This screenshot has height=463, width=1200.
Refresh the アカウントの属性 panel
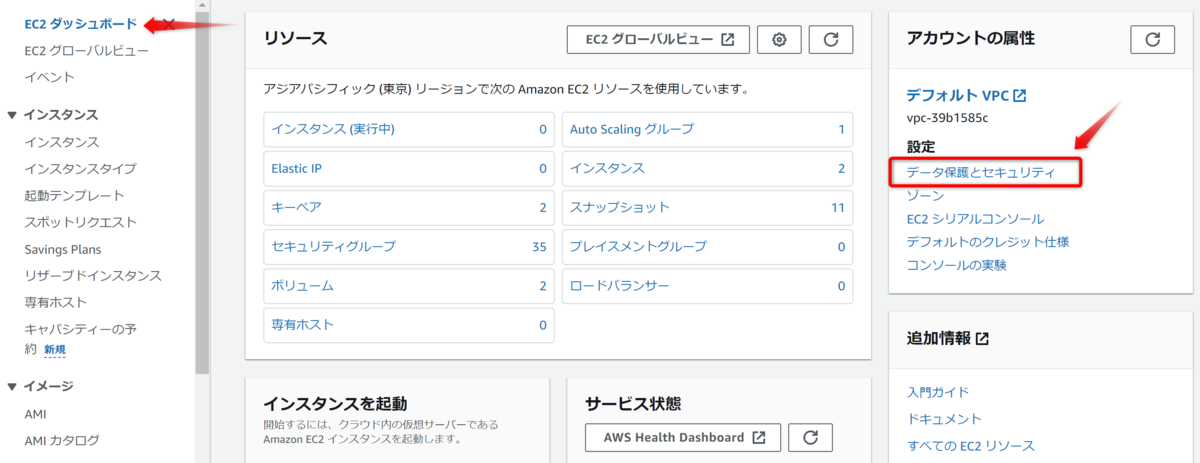point(1153,39)
